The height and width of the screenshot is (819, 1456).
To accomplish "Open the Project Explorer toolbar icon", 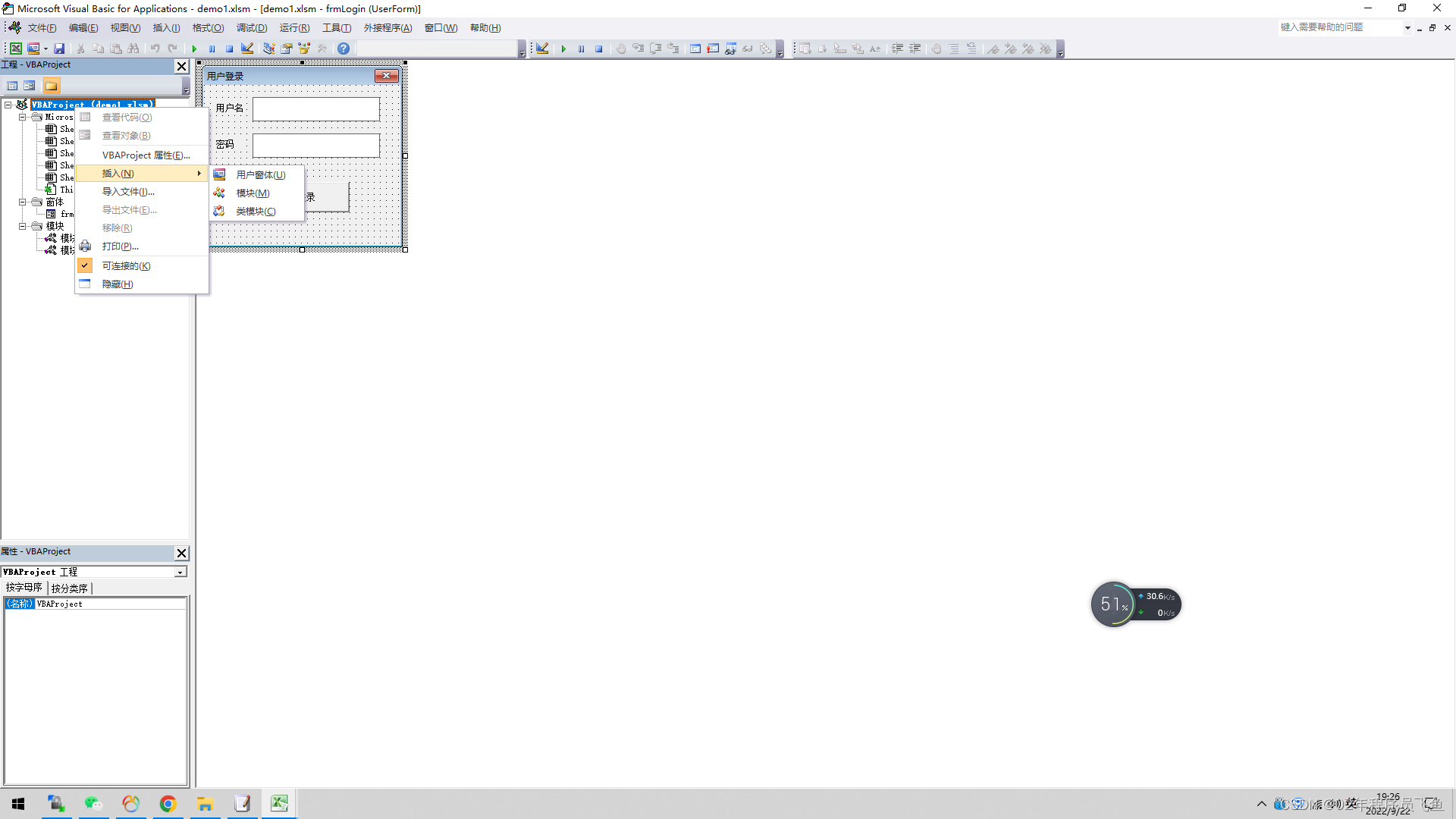I will coord(268,49).
